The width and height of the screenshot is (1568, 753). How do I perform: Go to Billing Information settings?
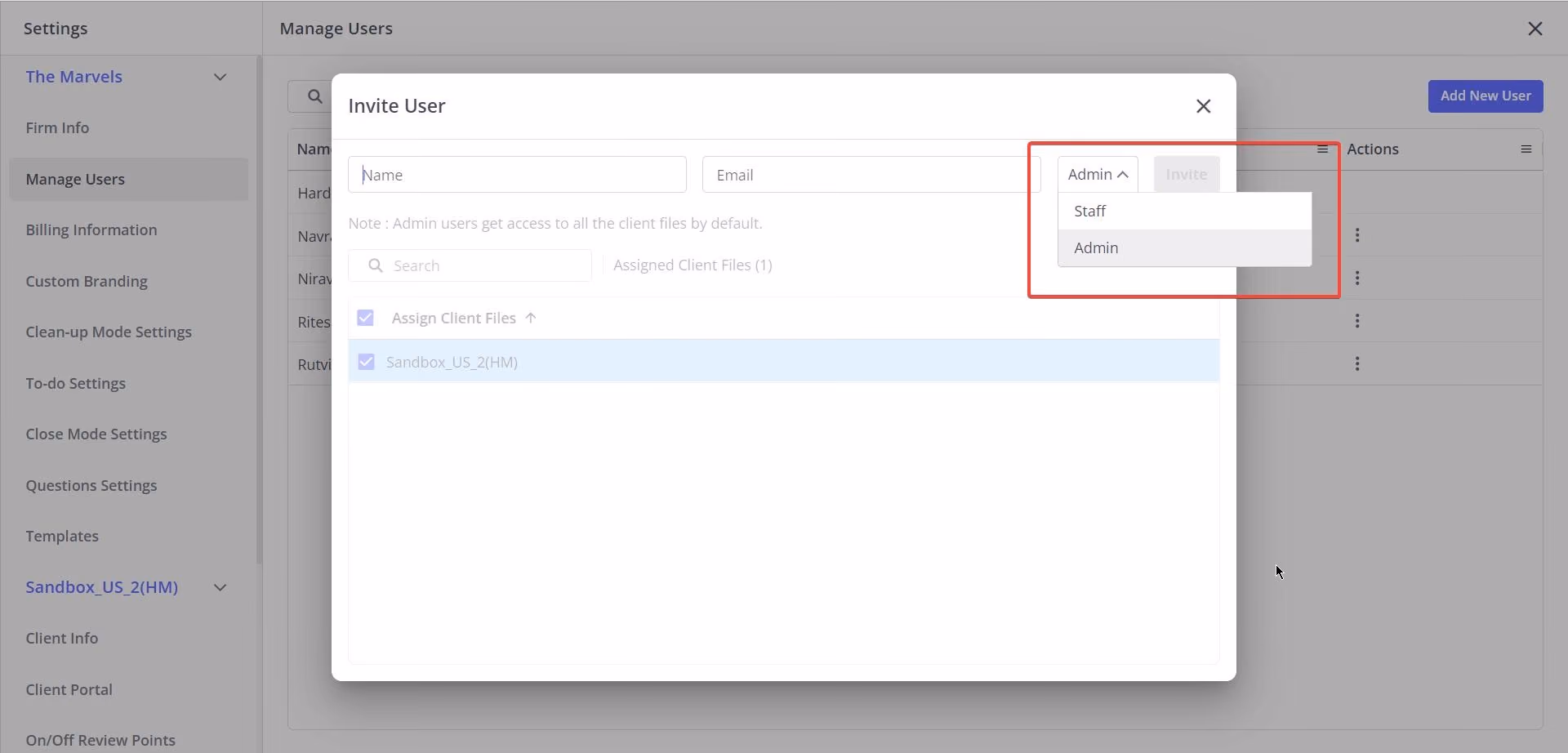[91, 229]
